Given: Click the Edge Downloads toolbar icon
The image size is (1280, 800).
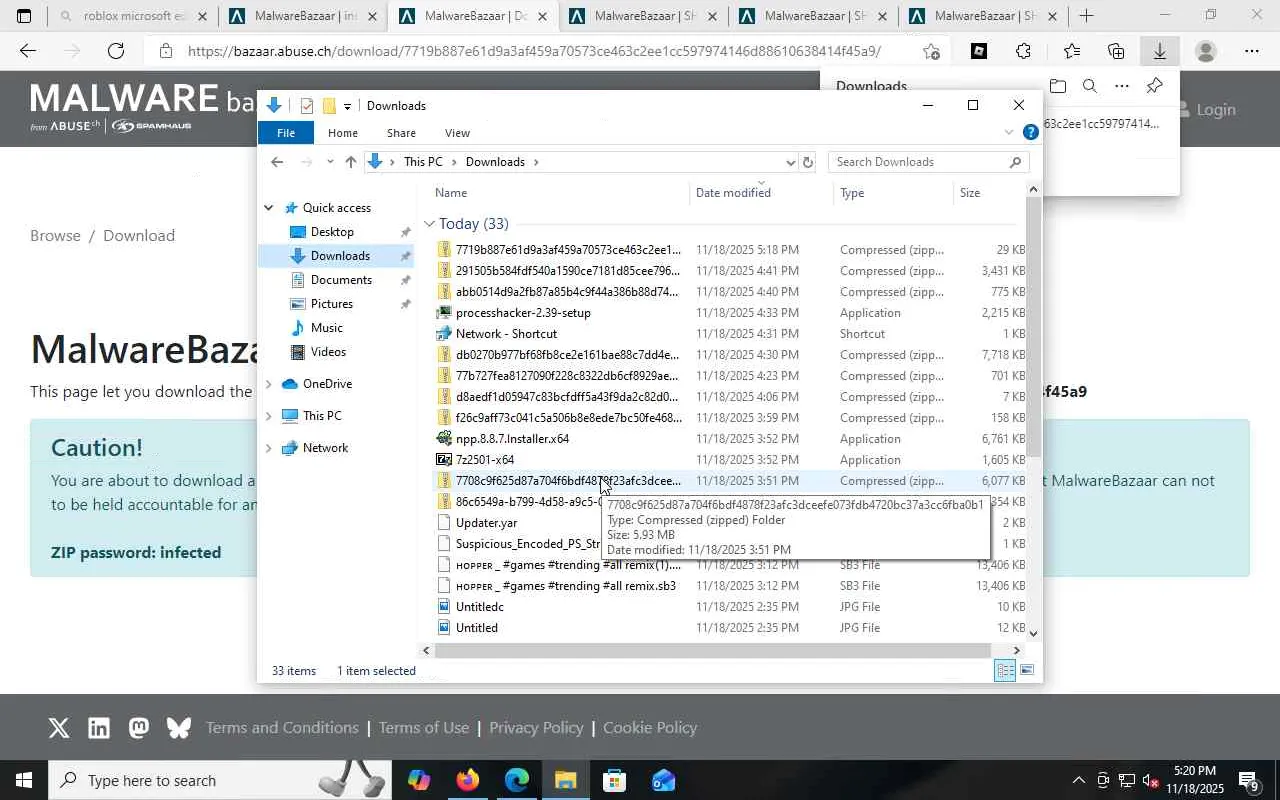Looking at the screenshot, I should tap(1160, 51).
